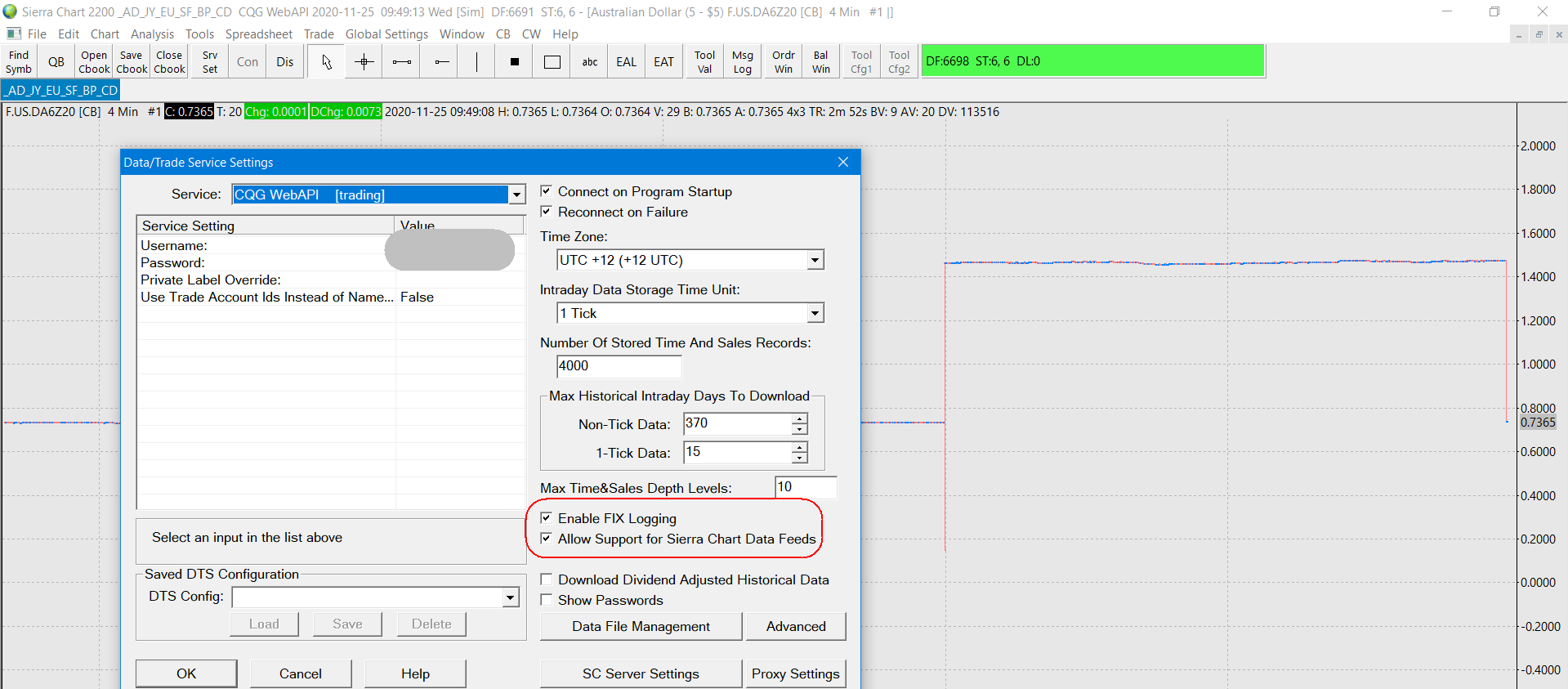Open the Time Zone dropdown

tap(815, 260)
